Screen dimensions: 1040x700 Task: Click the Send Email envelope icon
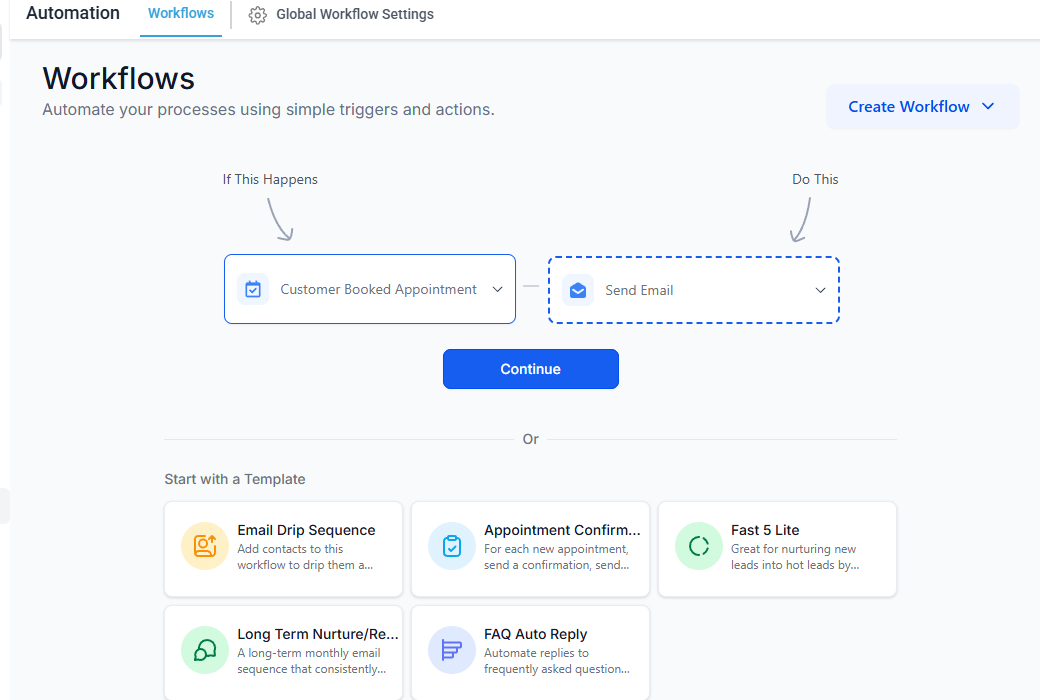[x=578, y=289]
